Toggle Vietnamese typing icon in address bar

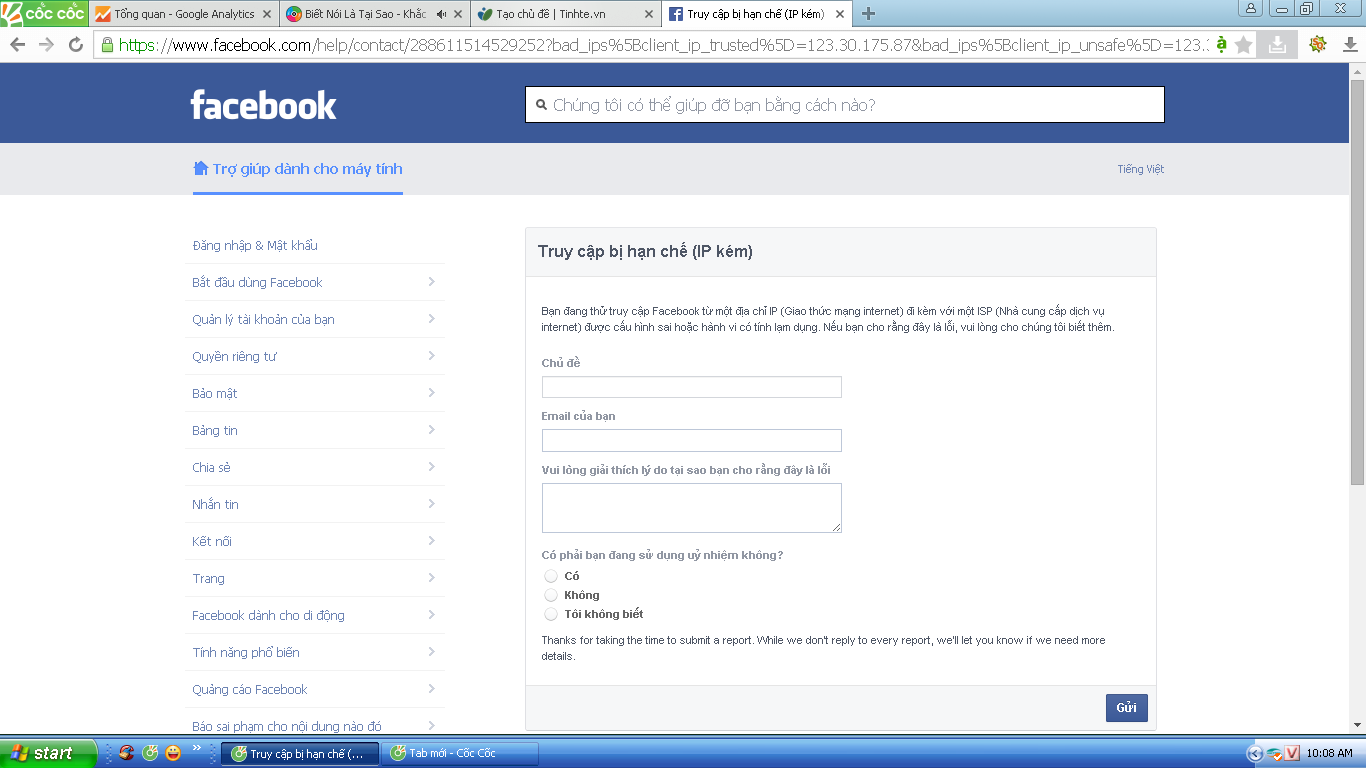click(1221, 45)
